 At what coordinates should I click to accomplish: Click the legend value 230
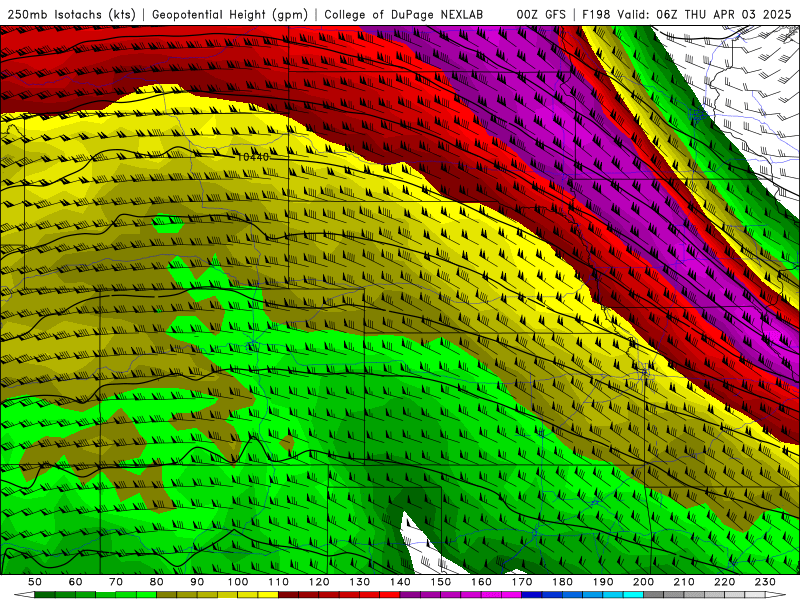click(x=765, y=582)
